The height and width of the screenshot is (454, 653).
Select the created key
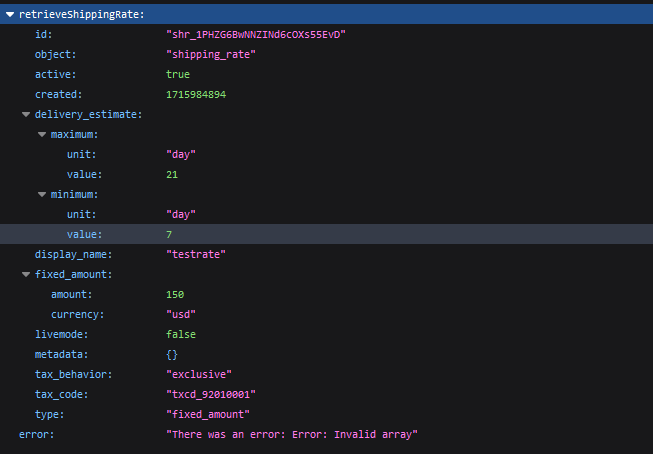pyautogui.click(x=58, y=94)
